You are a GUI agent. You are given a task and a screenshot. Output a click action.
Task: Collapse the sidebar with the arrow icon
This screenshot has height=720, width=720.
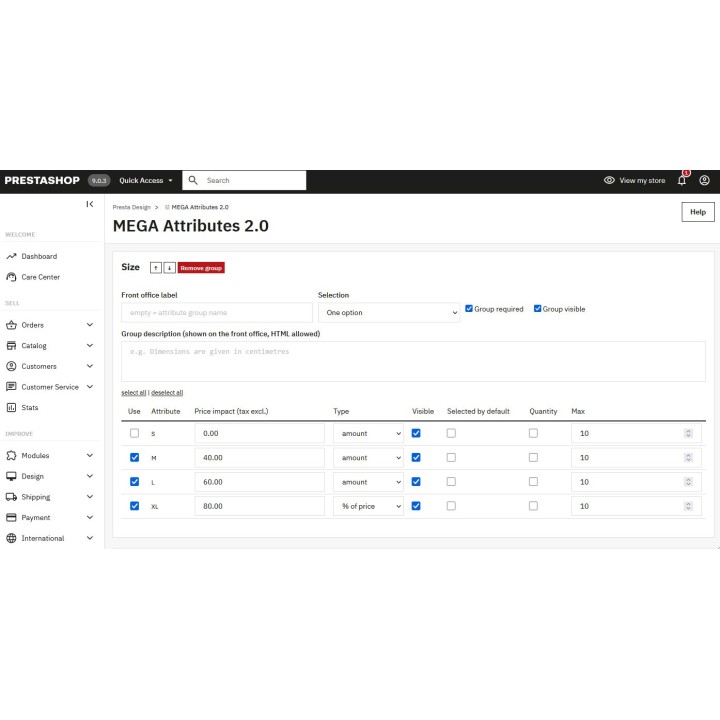coord(90,204)
